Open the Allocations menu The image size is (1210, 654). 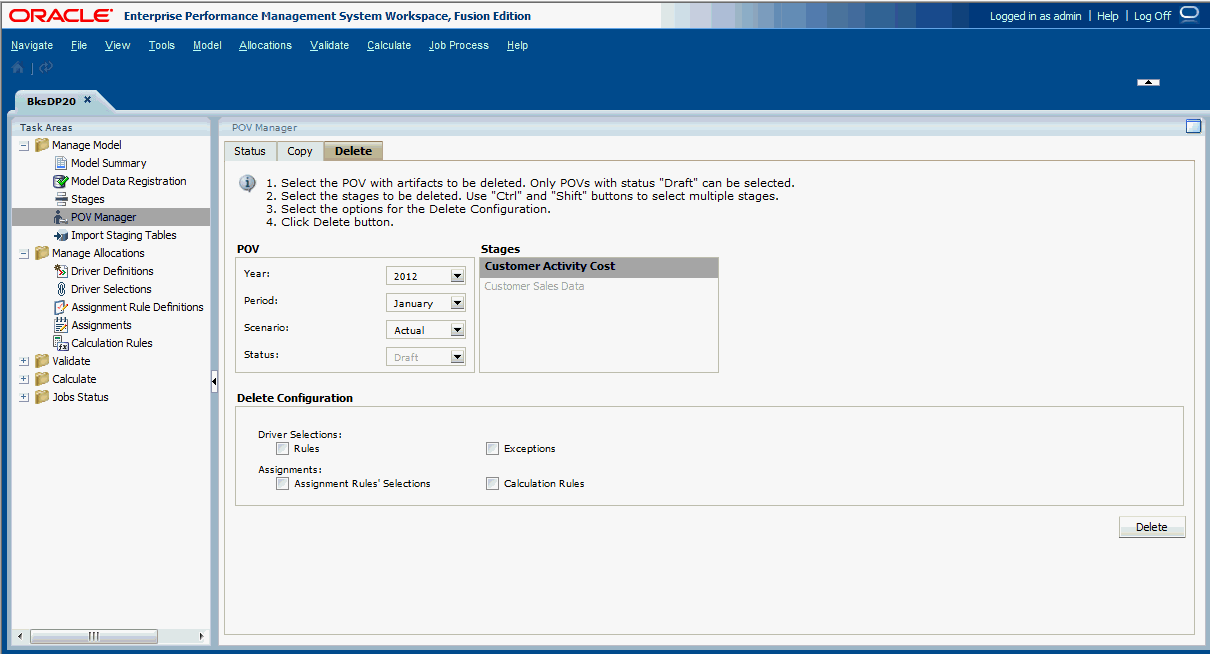click(266, 45)
